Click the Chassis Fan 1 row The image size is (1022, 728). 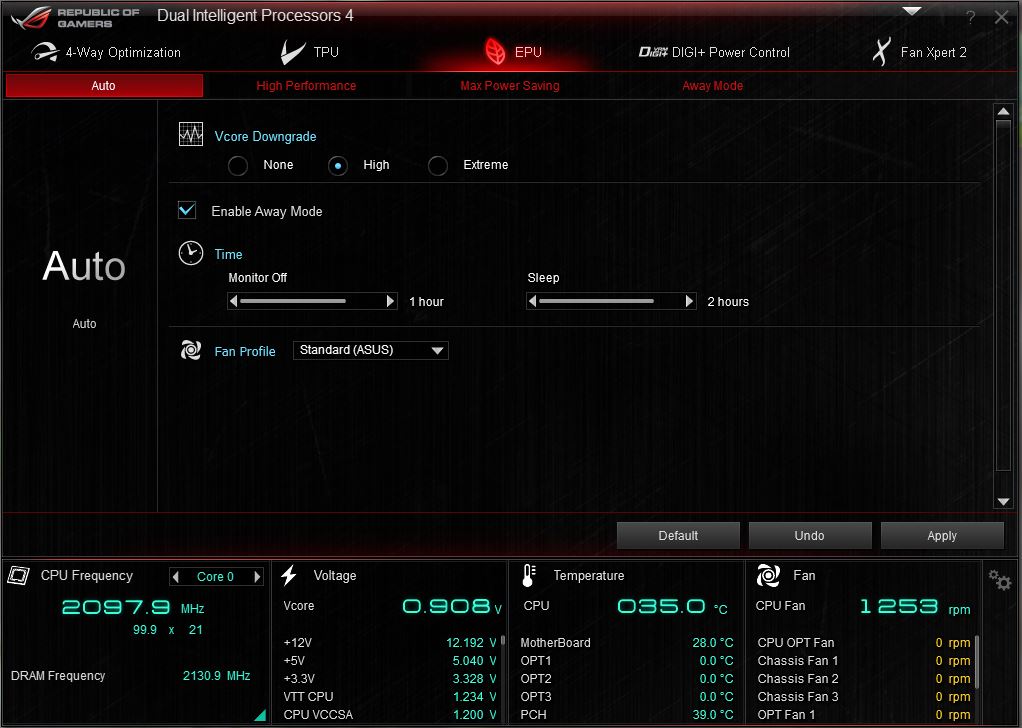[x=864, y=661]
